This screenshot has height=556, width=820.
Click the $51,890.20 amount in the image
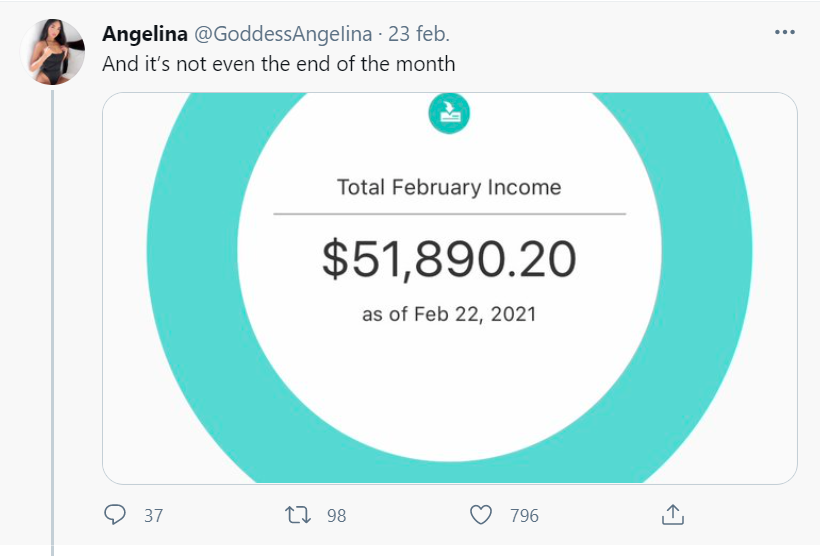[449, 260]
